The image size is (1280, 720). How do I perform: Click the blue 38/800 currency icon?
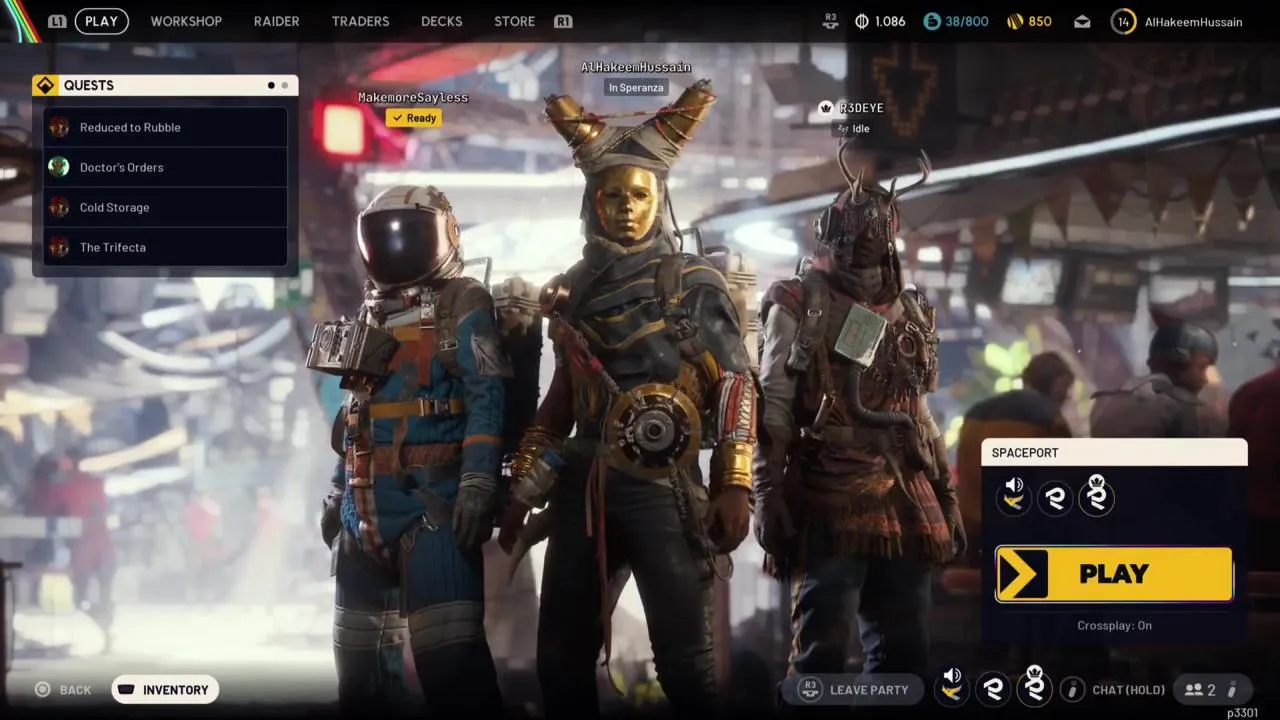(x=932, y=21)
